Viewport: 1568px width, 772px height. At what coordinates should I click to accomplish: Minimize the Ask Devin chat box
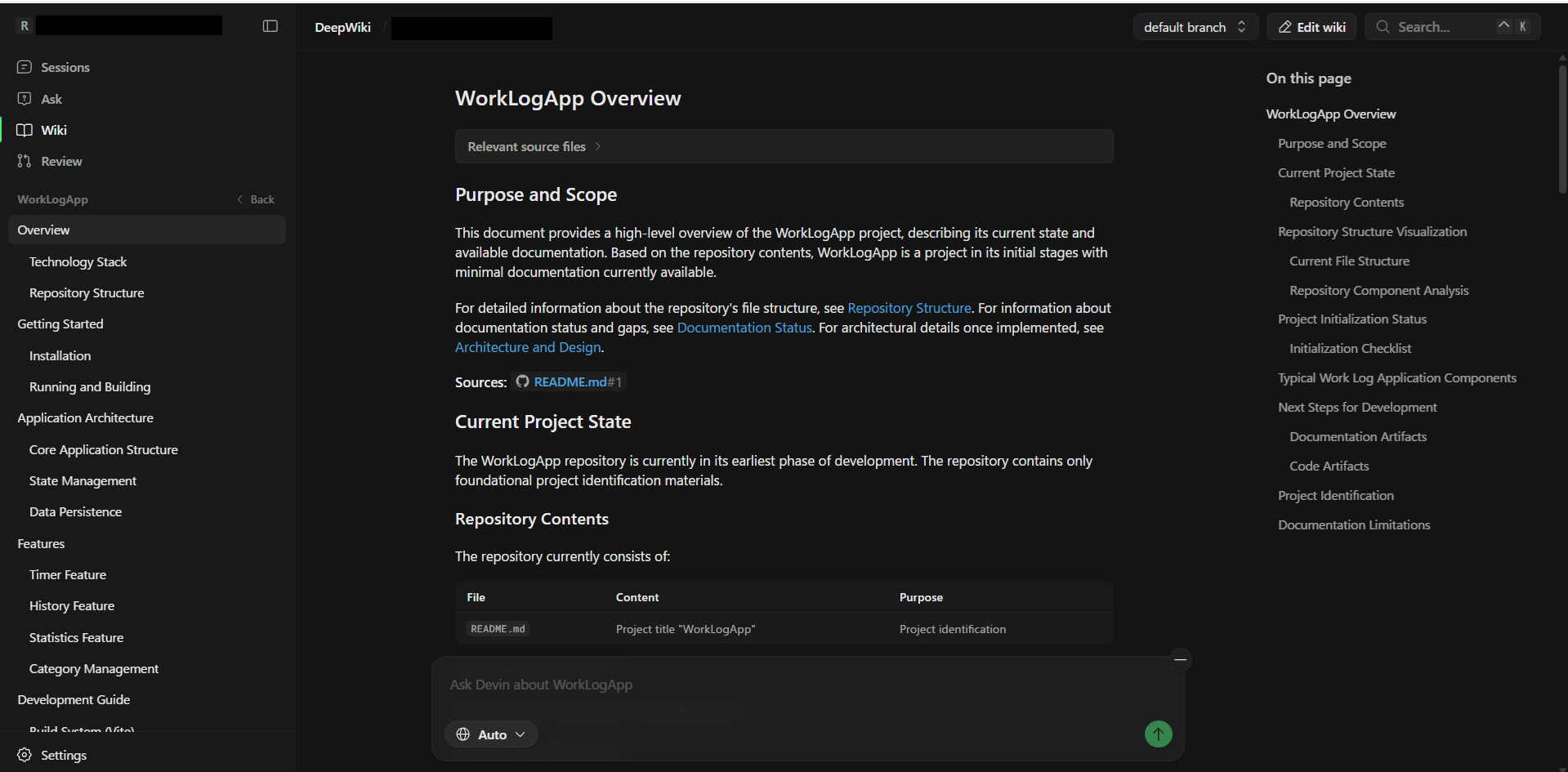(x=1180, y=659)
